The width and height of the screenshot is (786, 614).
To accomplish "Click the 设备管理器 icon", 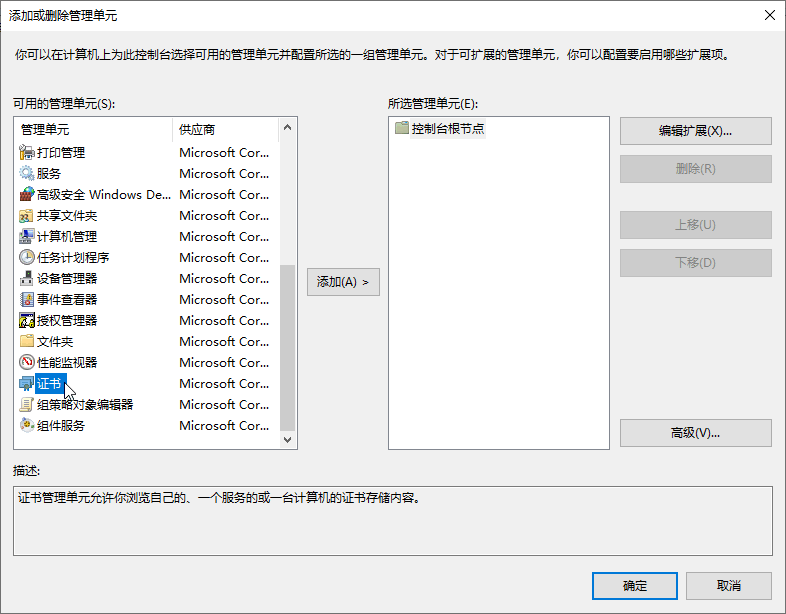I will [x=27, y=278].
